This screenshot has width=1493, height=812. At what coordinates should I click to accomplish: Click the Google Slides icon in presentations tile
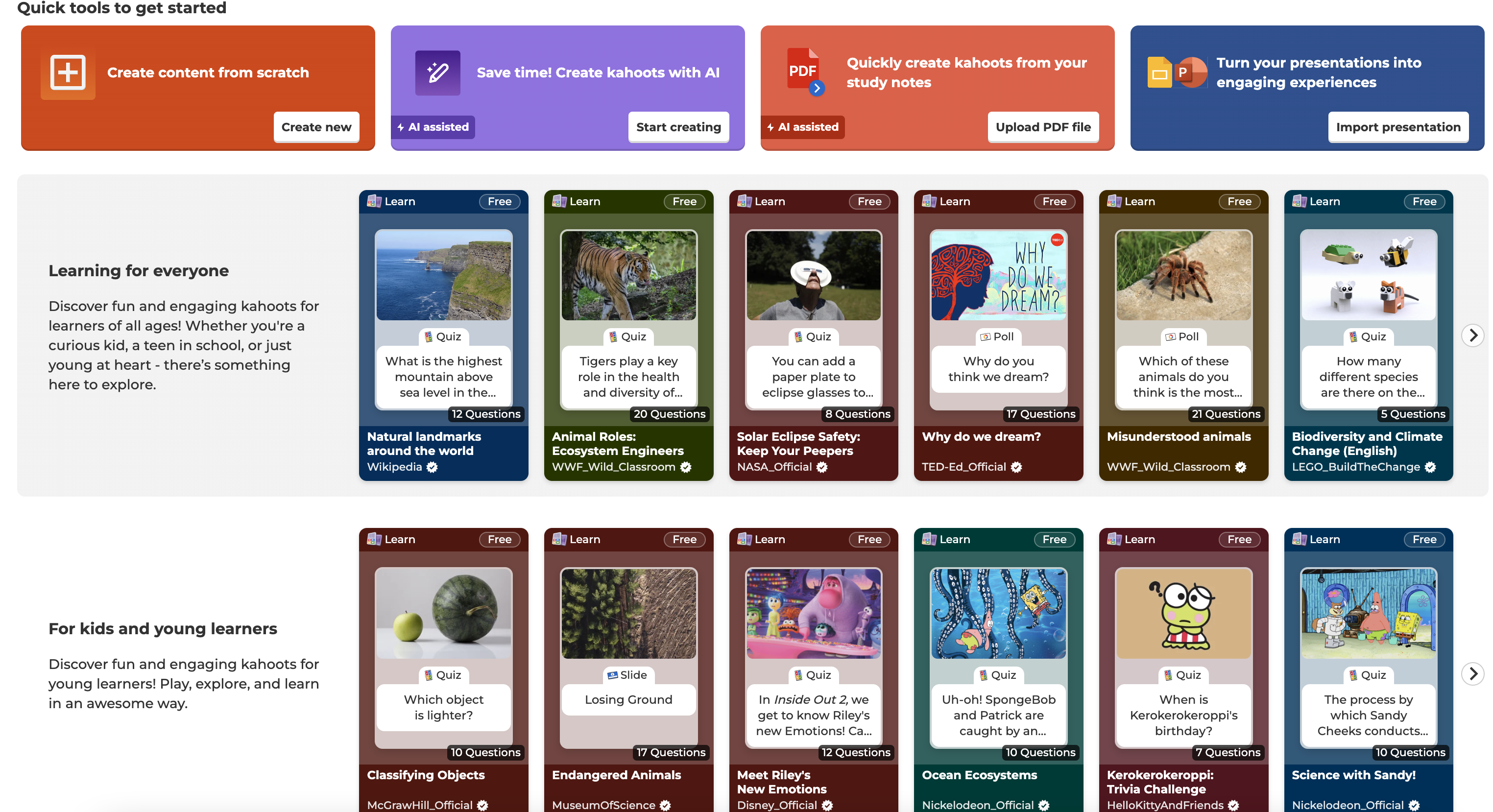(1159, 73)
